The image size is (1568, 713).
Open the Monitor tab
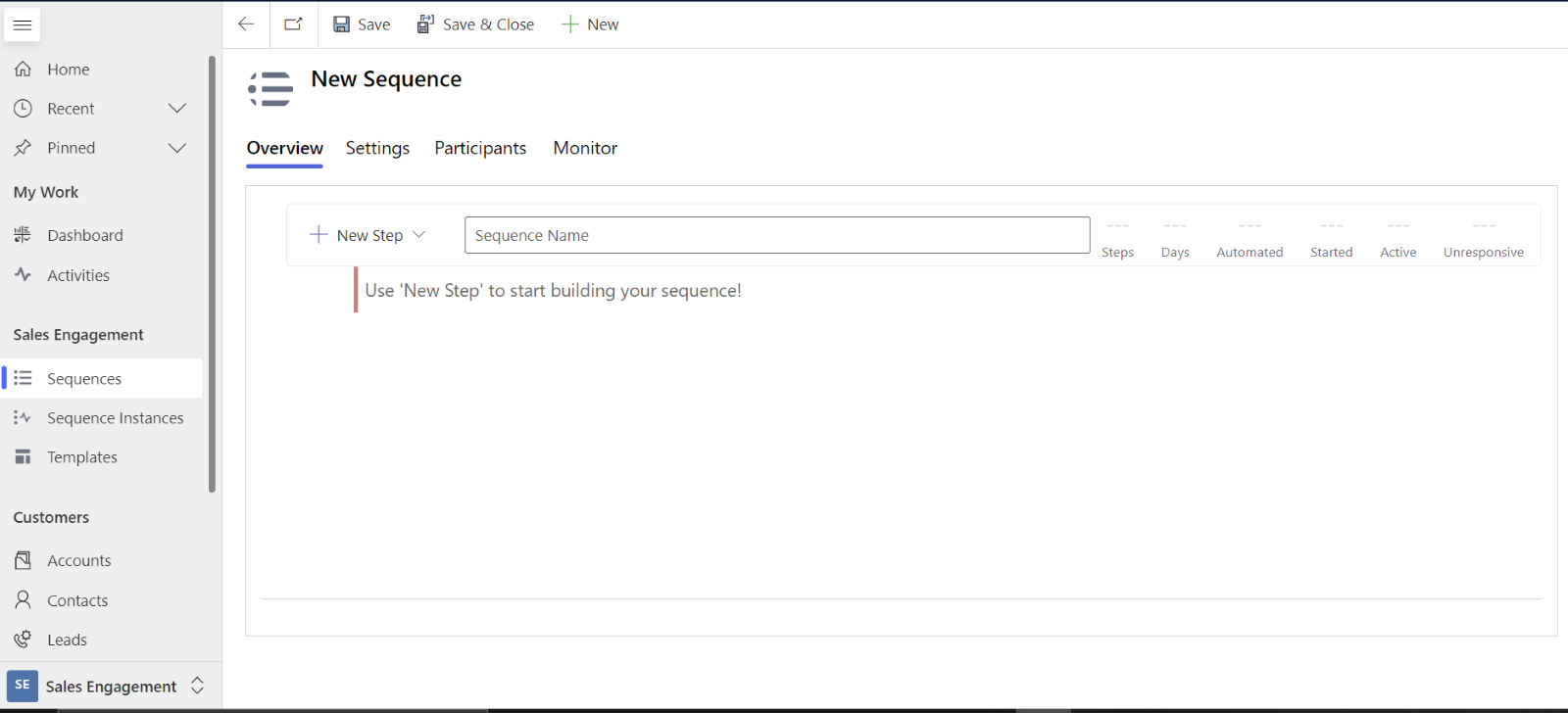(585, 148)
